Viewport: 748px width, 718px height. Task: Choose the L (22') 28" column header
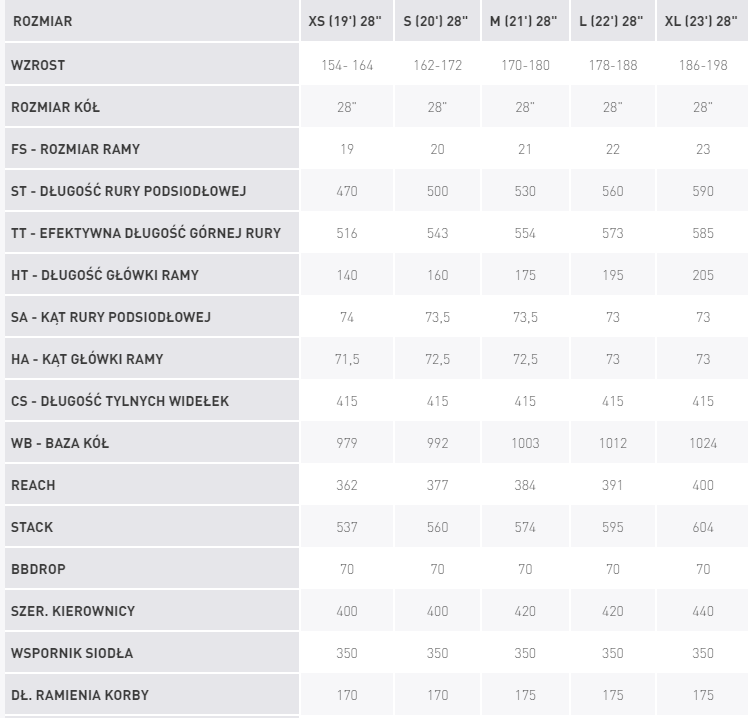(613, 21)
